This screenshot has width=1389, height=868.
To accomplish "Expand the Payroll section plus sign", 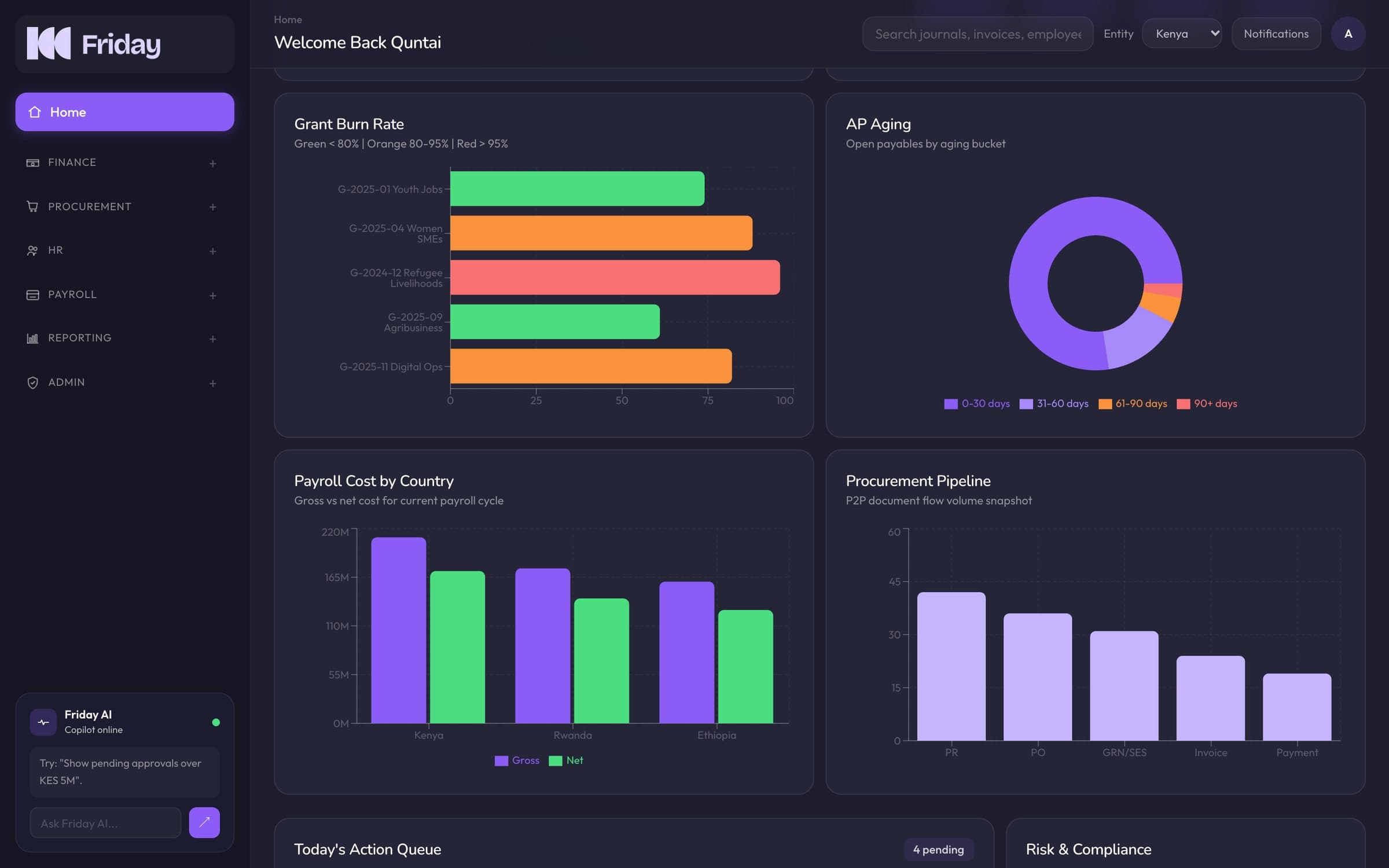I will tap(213, 296).
